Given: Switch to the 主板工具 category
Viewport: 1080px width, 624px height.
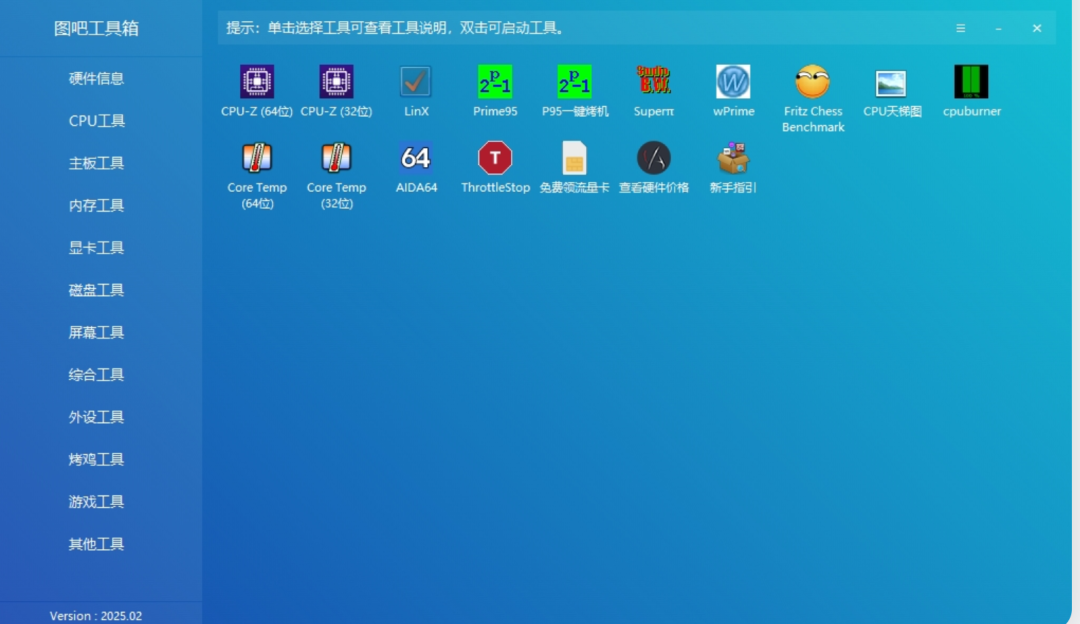Looking at the screenshot, I should tap(96, 163).
